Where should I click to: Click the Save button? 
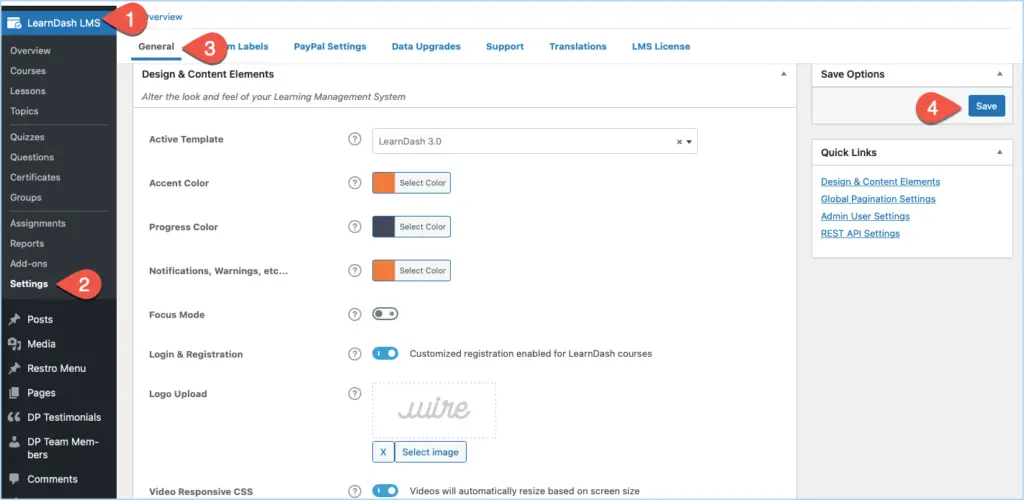[x=986, y=106]
